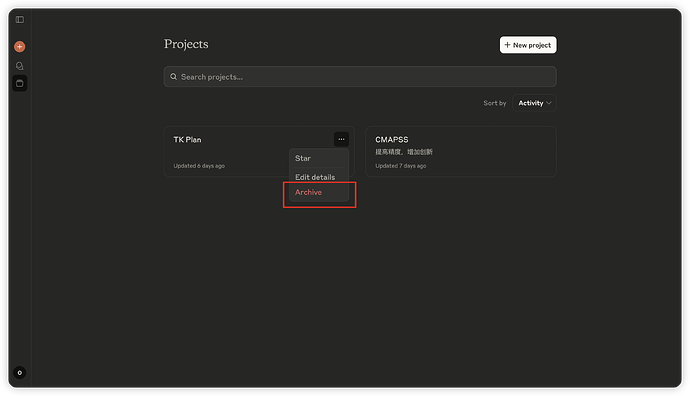Screen dimensions: 690x396
Task: Click the Sort by label
Action: [x=495, y=103]
